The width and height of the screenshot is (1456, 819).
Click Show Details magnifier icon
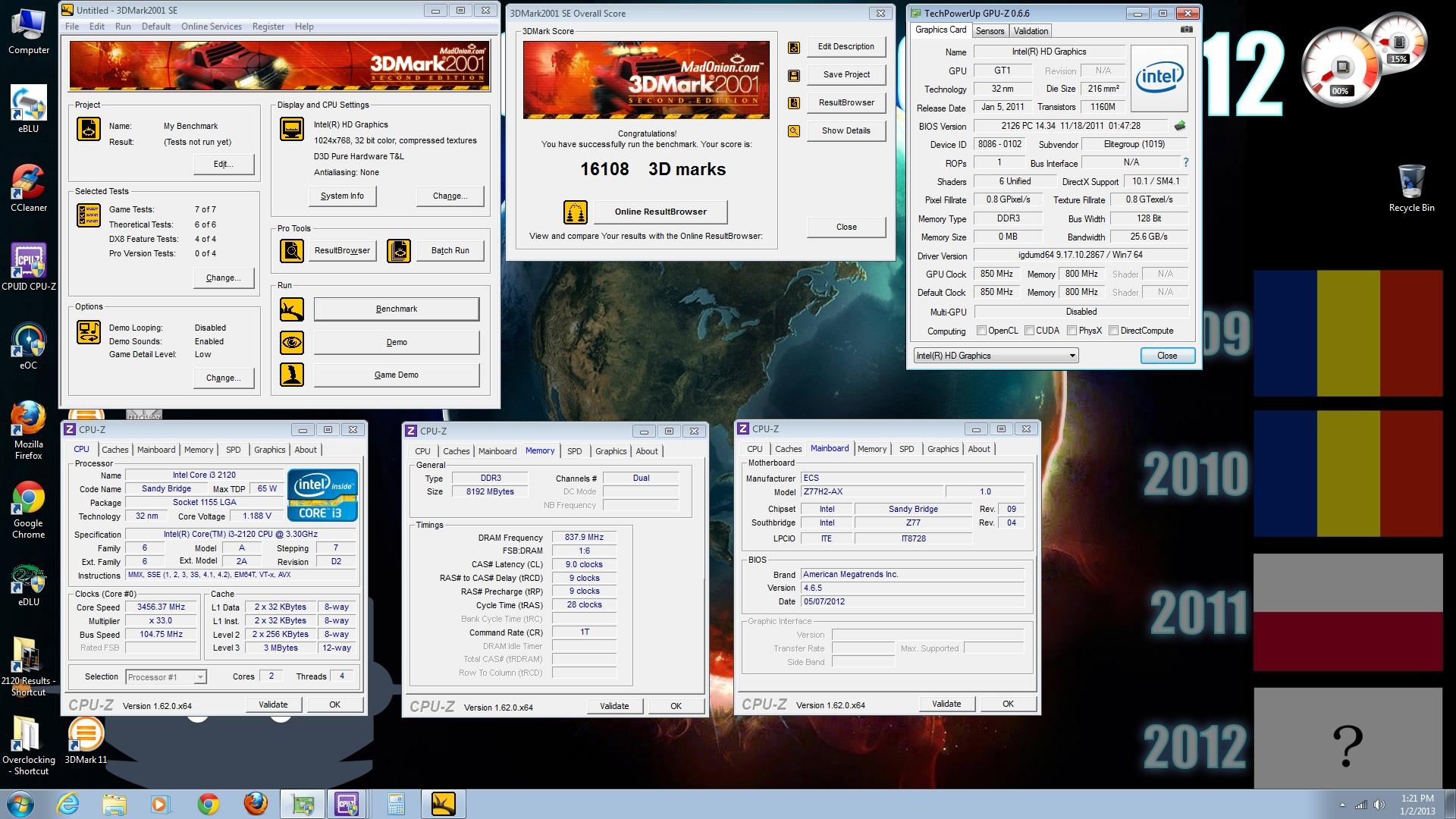pyautogui.click(x=794, y=131)
